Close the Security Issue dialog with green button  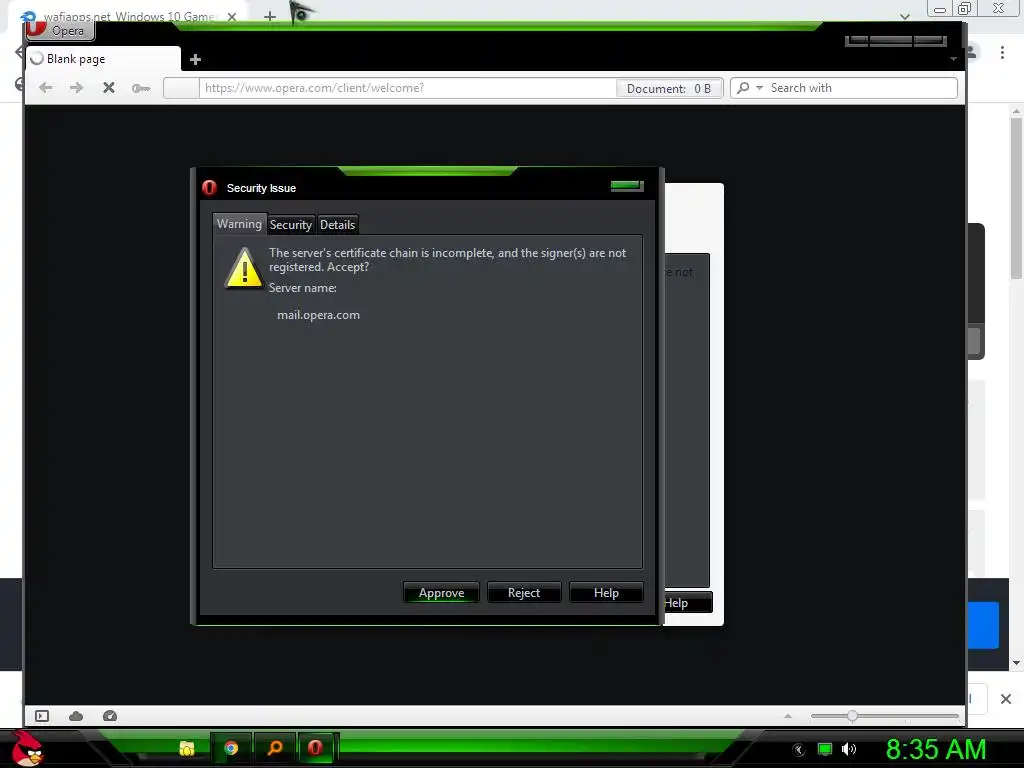[x=627, y=186]
